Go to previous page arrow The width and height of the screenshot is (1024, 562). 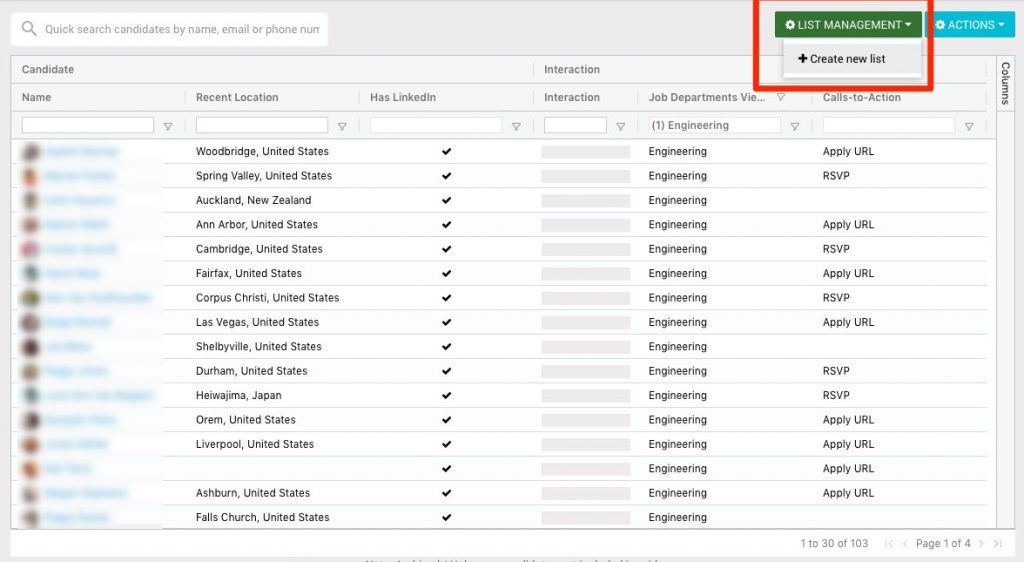point(905,543)
